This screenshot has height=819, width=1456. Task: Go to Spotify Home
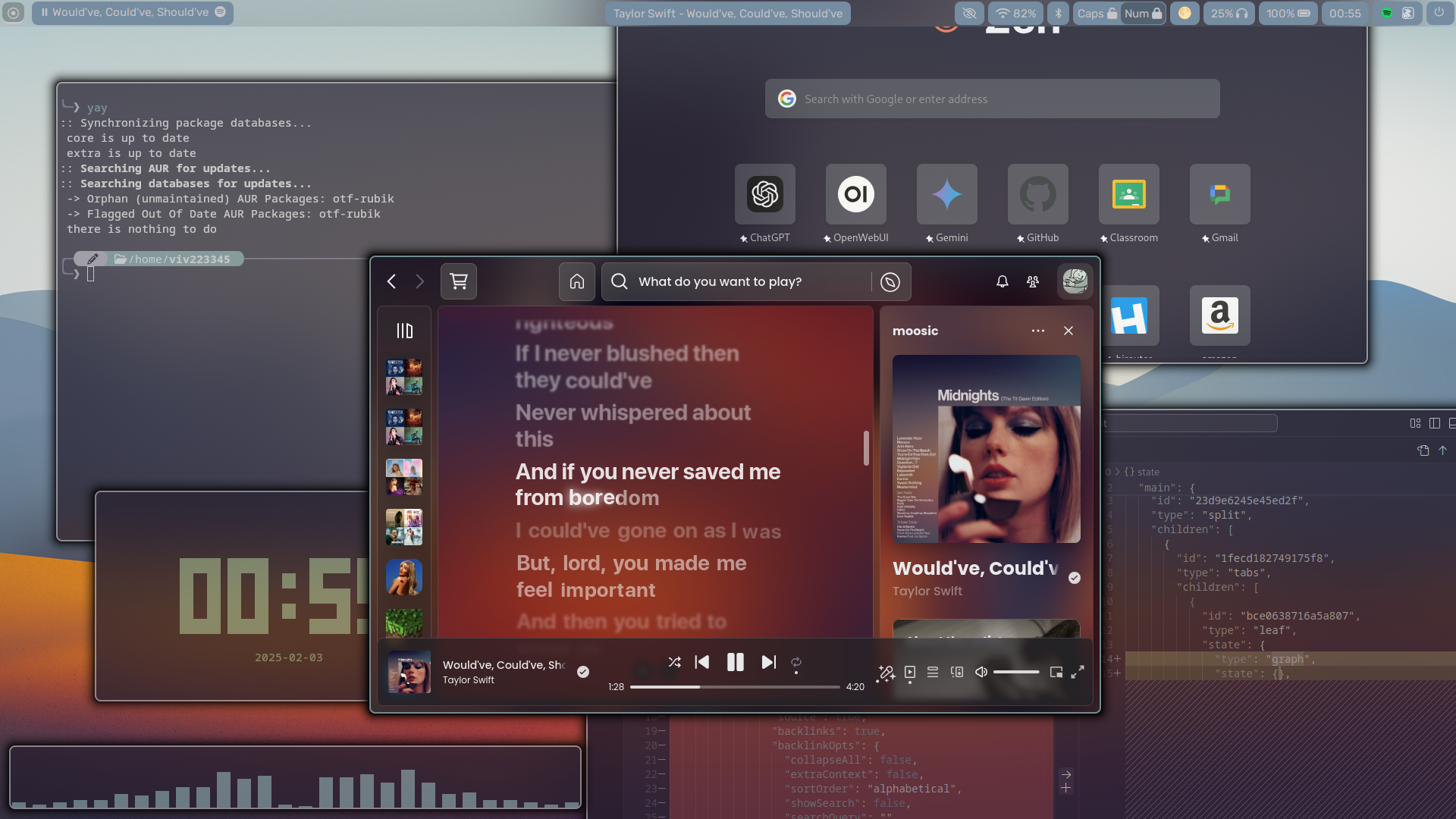[577, 281]
